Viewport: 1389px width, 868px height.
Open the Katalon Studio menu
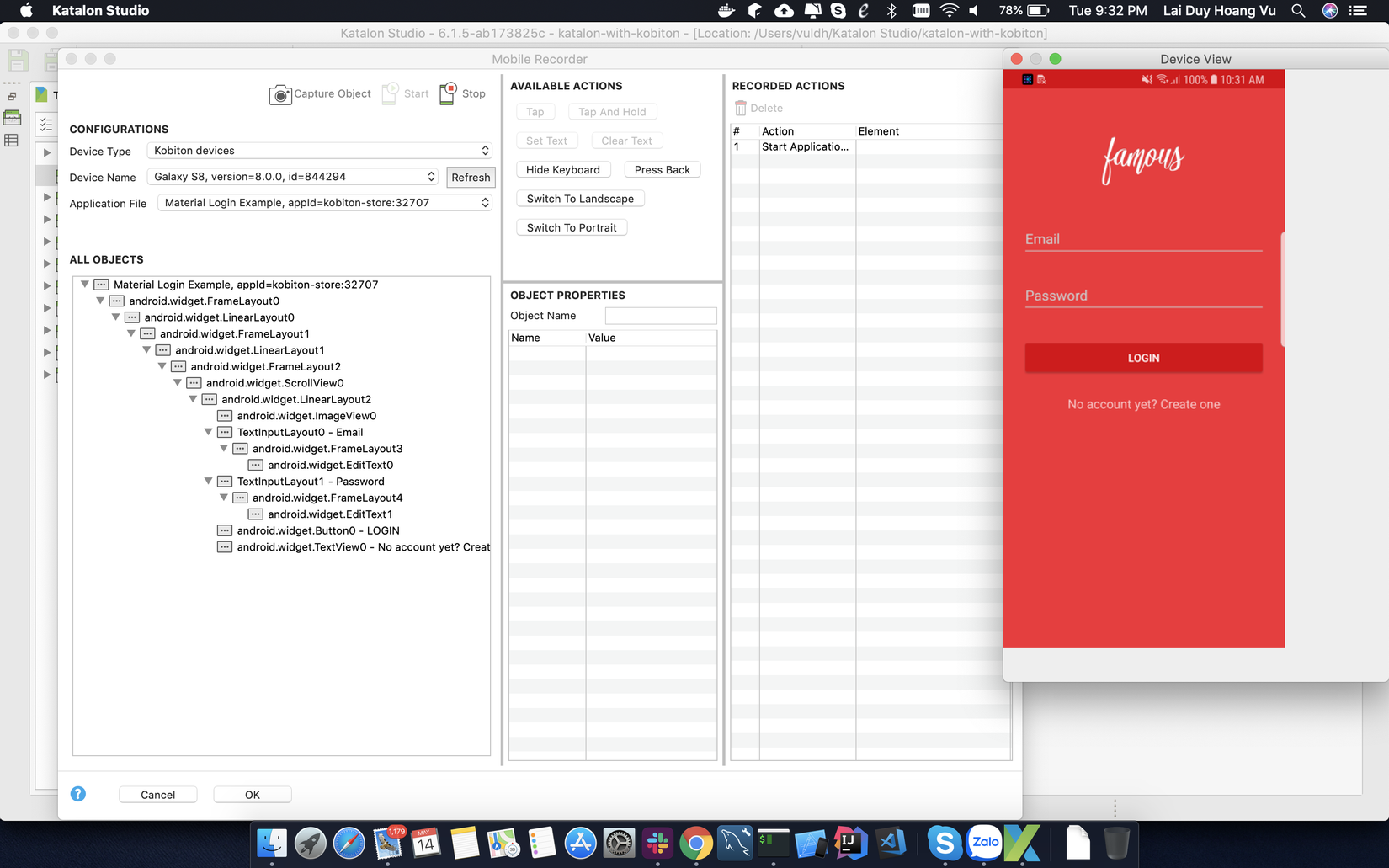[100, 10]
